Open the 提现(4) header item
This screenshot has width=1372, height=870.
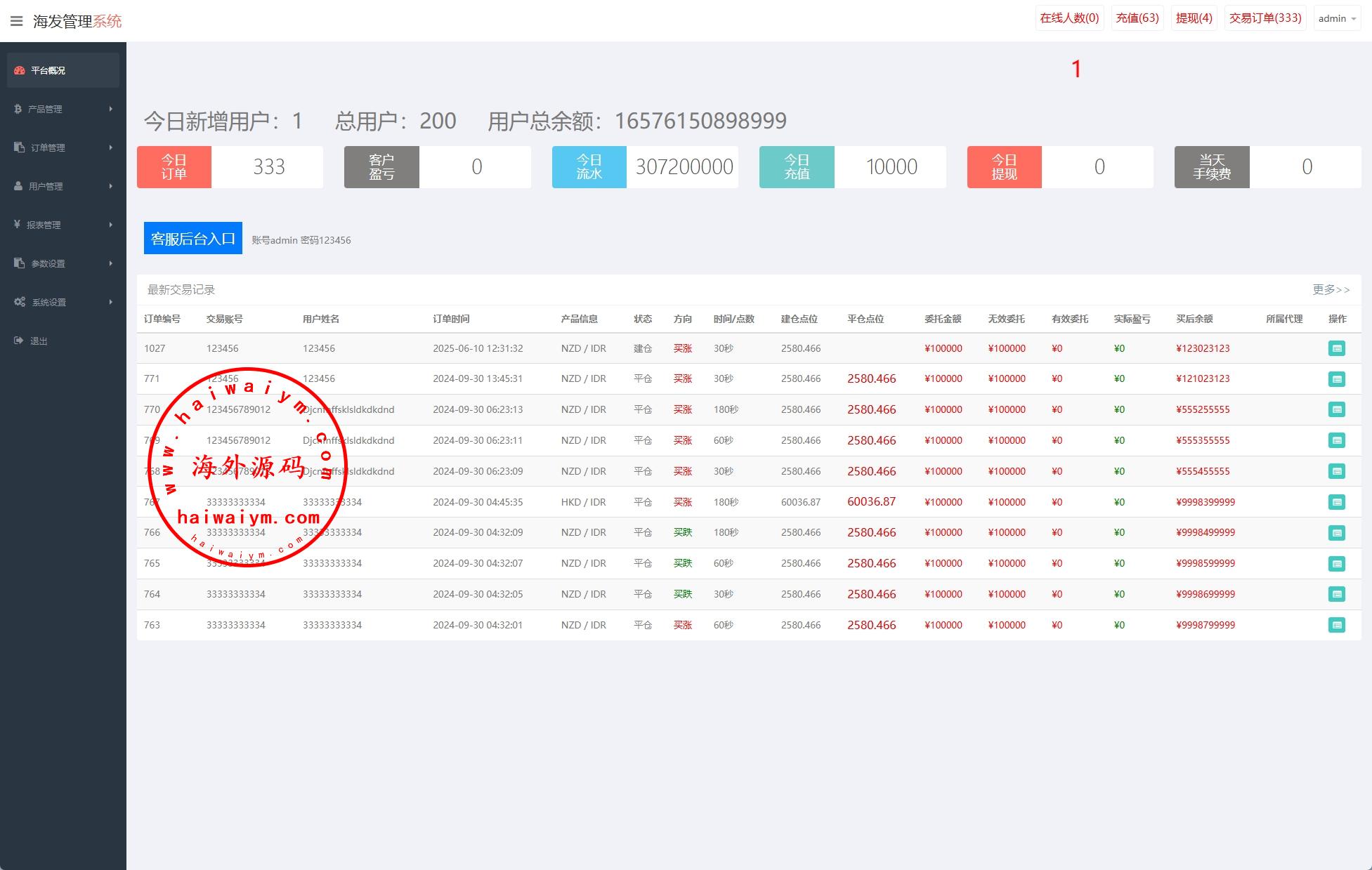click(1194, 18)
